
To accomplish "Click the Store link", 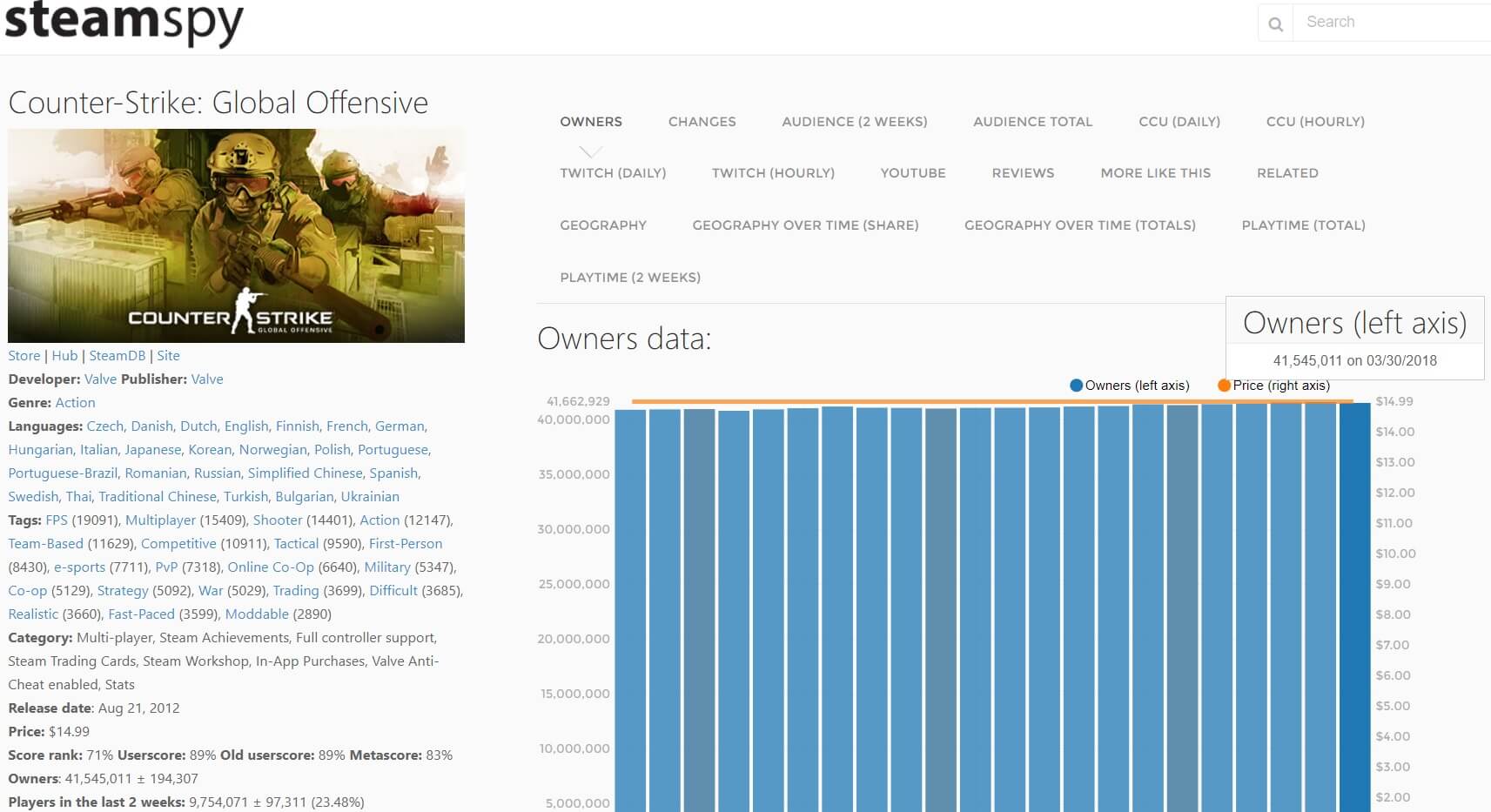I will pos(24,356).
